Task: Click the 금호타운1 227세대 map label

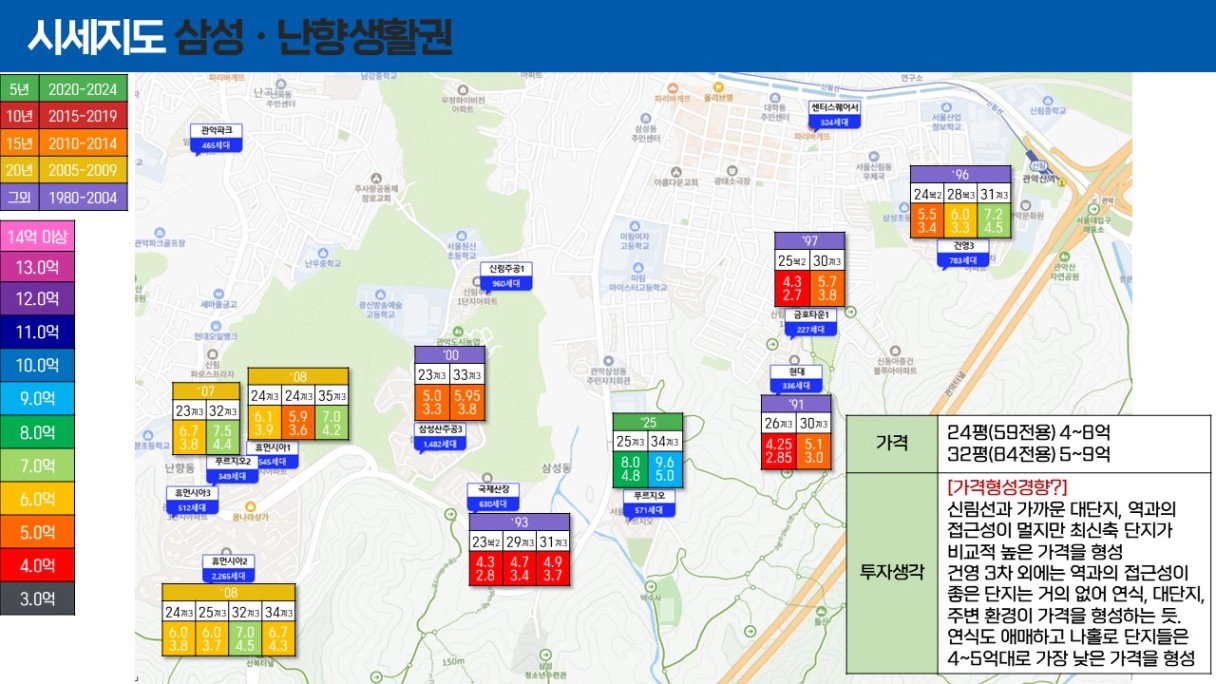Action: pyautogui.click(x=810, y=321)
